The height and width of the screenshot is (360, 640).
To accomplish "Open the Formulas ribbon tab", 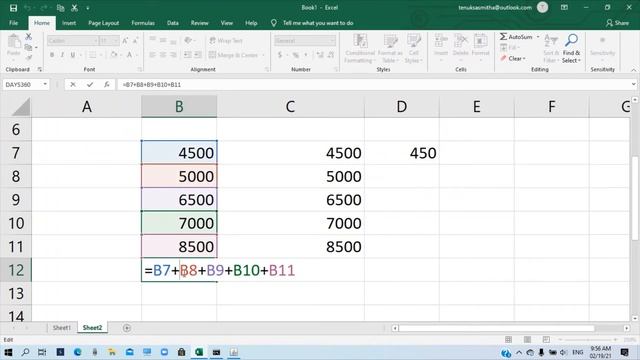I will point(143,23).
